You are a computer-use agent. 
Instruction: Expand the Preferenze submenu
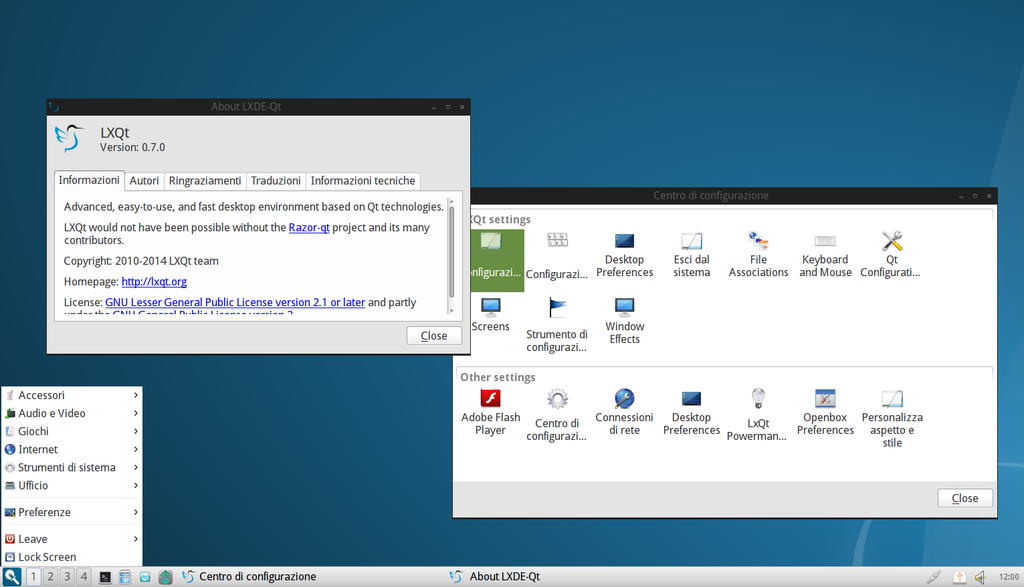point(72,512)
